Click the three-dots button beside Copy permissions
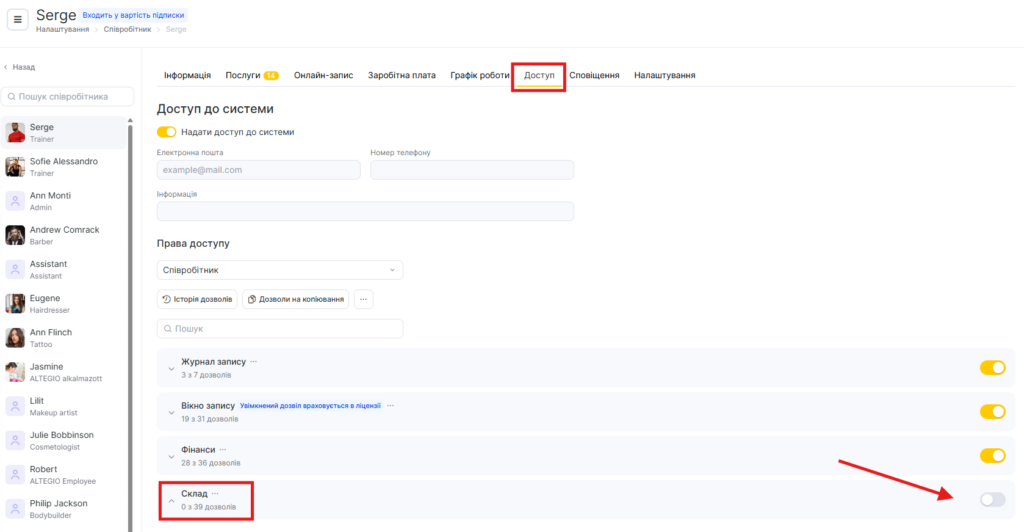1024x532 pixels. [x=364, y=299]
